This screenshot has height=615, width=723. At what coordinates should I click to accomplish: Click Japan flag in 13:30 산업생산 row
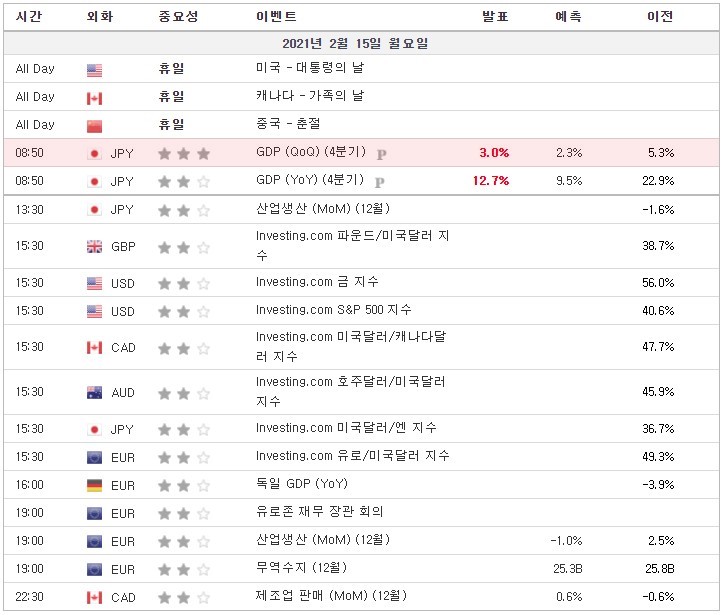pyautogui.click(x=94, y=210)
